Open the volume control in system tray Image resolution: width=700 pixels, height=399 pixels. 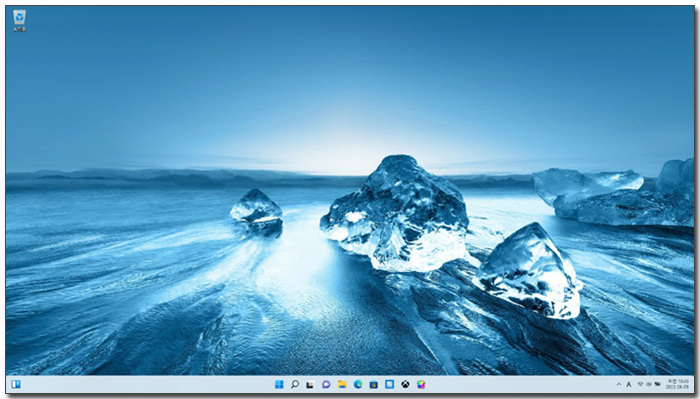coord(649,384)
